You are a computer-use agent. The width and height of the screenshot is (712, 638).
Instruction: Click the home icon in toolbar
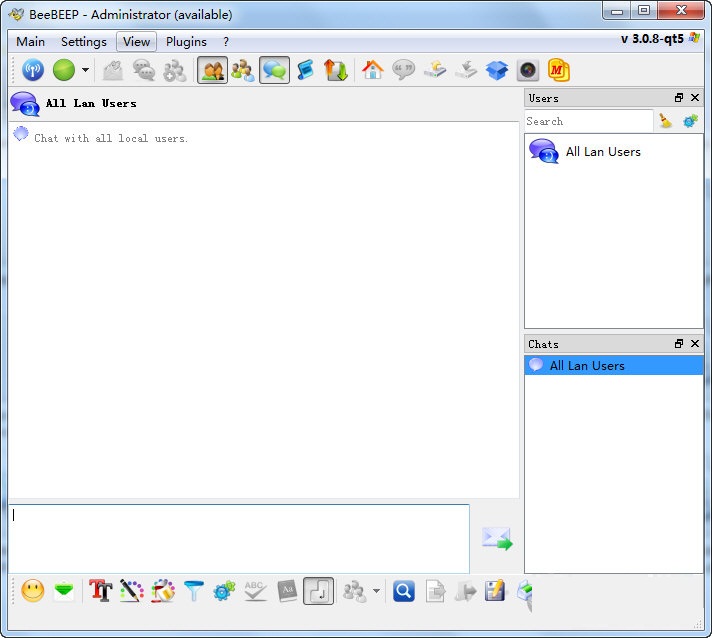(x=372, y=70)
